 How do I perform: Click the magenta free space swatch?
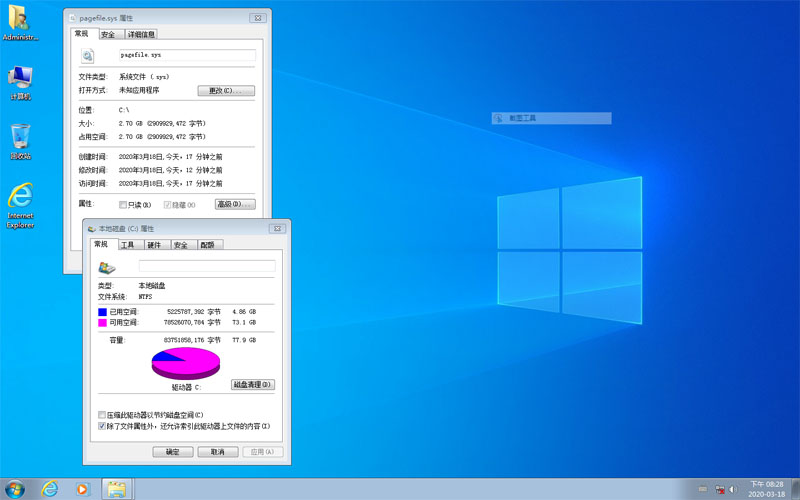103,323
